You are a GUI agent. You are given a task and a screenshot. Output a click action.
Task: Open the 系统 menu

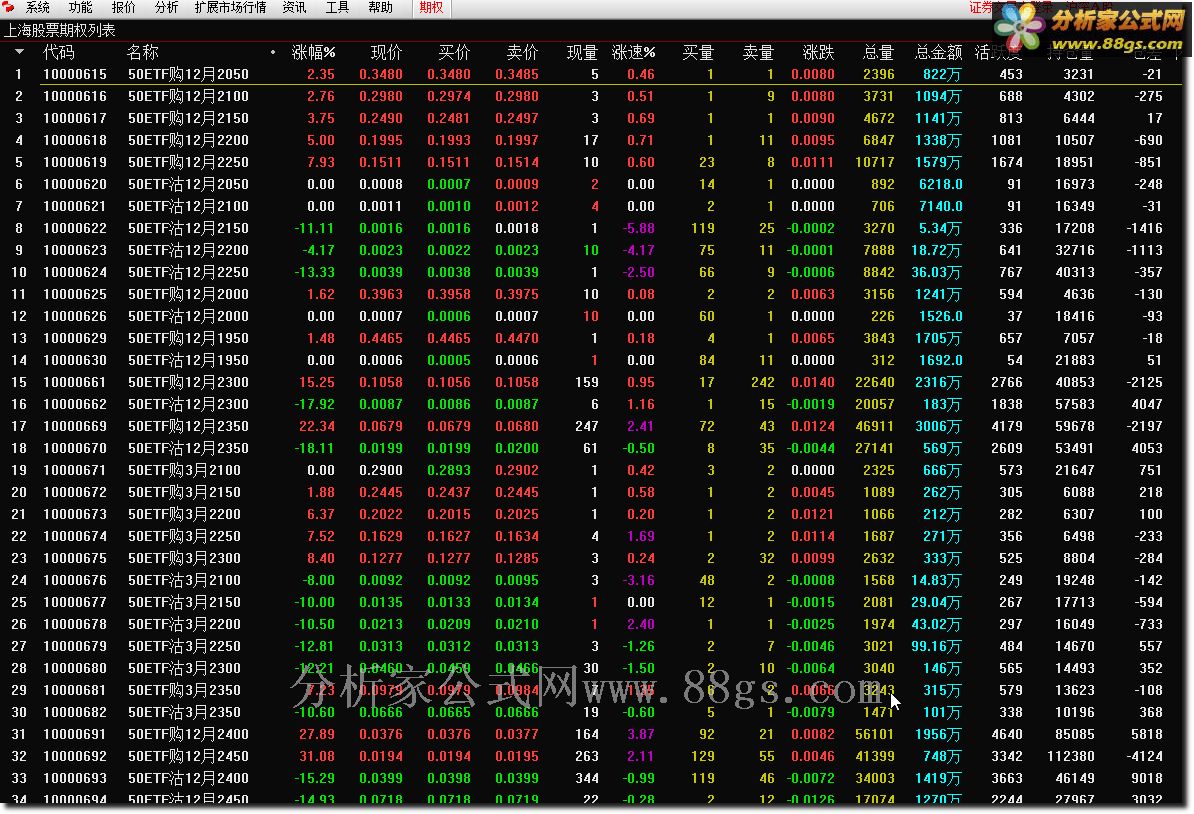pos(37,8)
